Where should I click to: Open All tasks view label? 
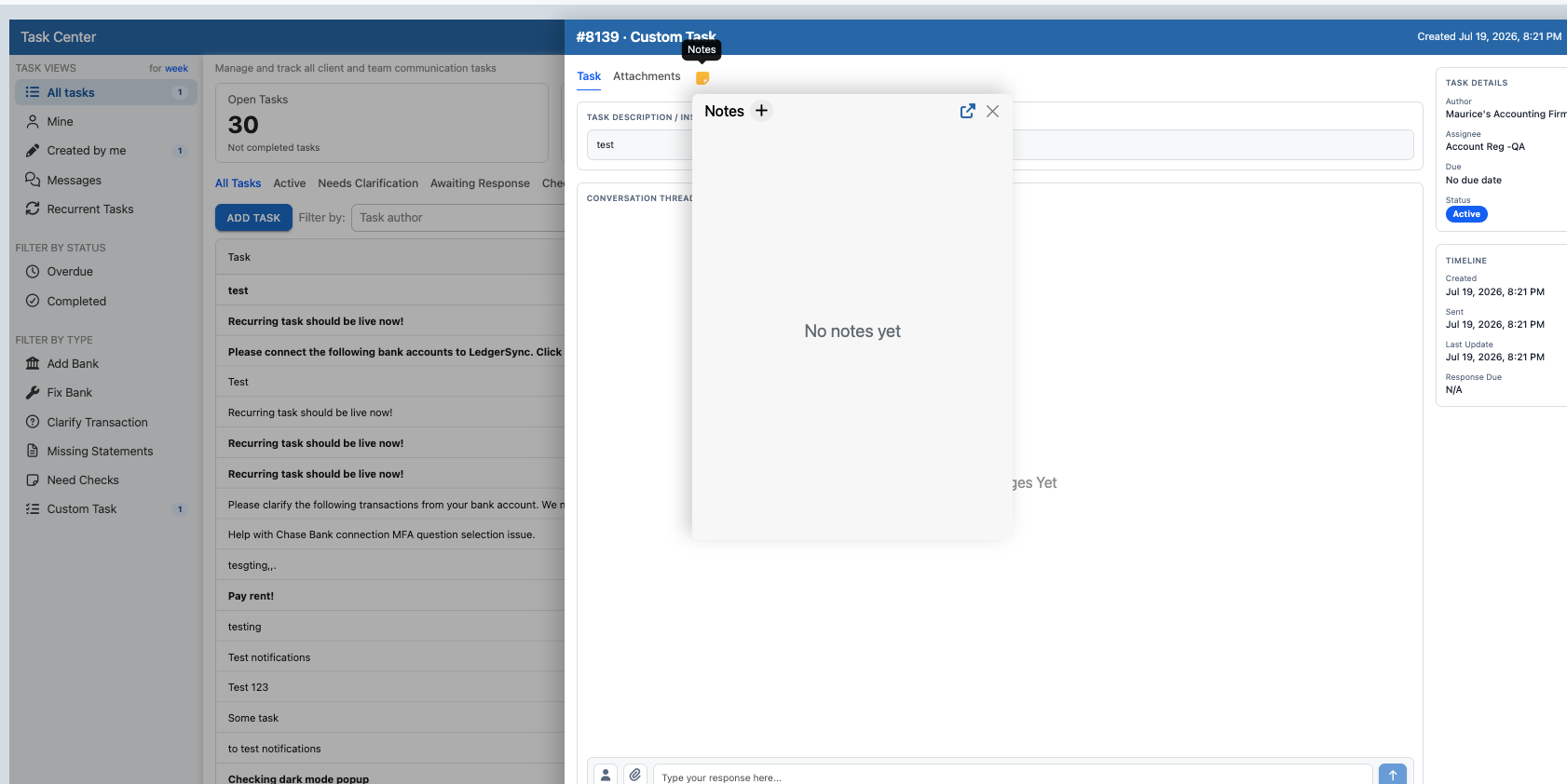click(x=71, y=92)
